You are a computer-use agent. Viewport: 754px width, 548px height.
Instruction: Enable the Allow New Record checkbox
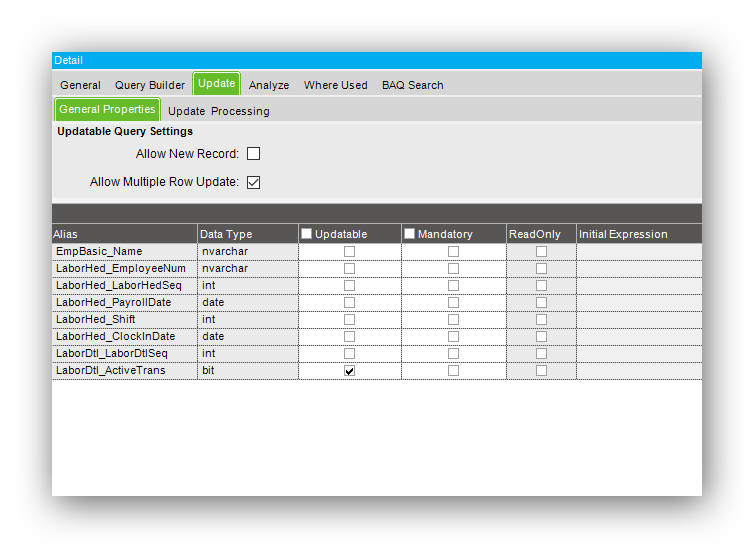[253, 154]
